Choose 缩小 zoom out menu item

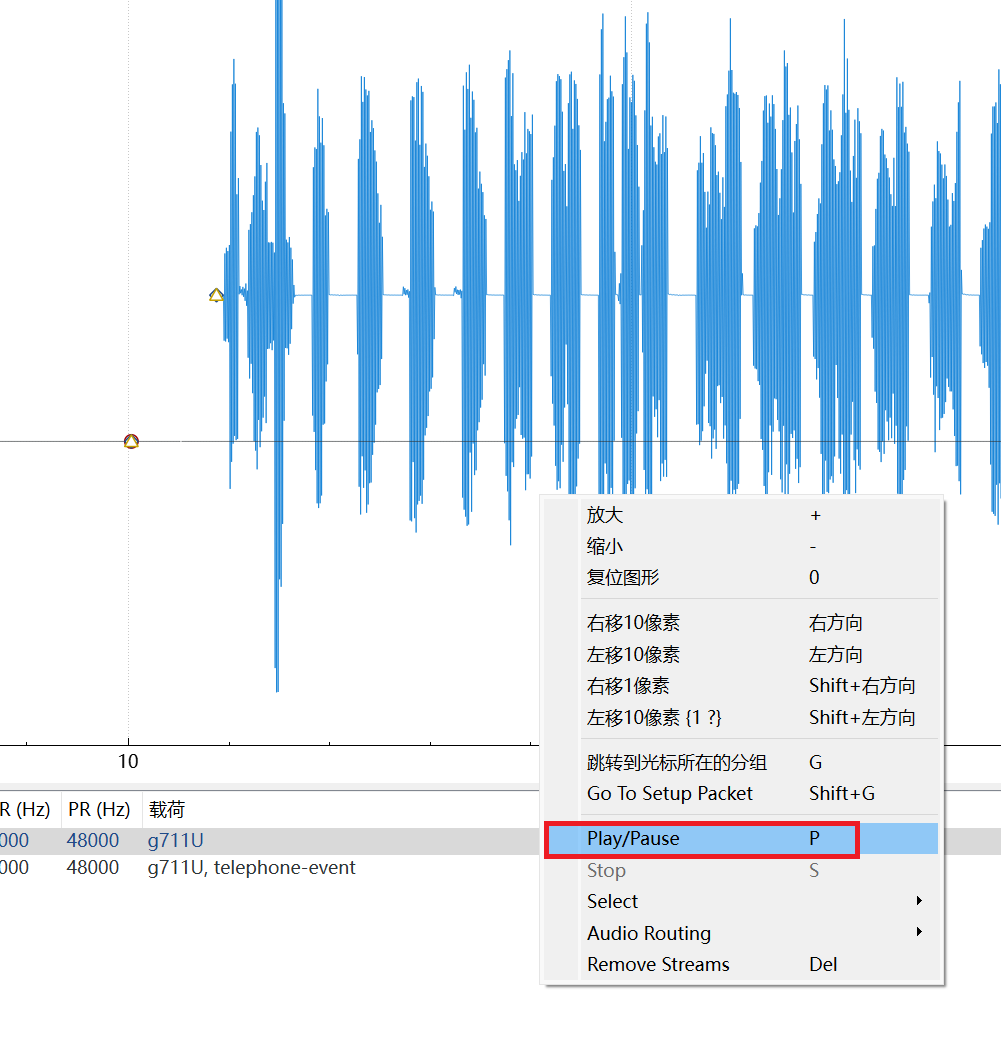tap(742, 546)
